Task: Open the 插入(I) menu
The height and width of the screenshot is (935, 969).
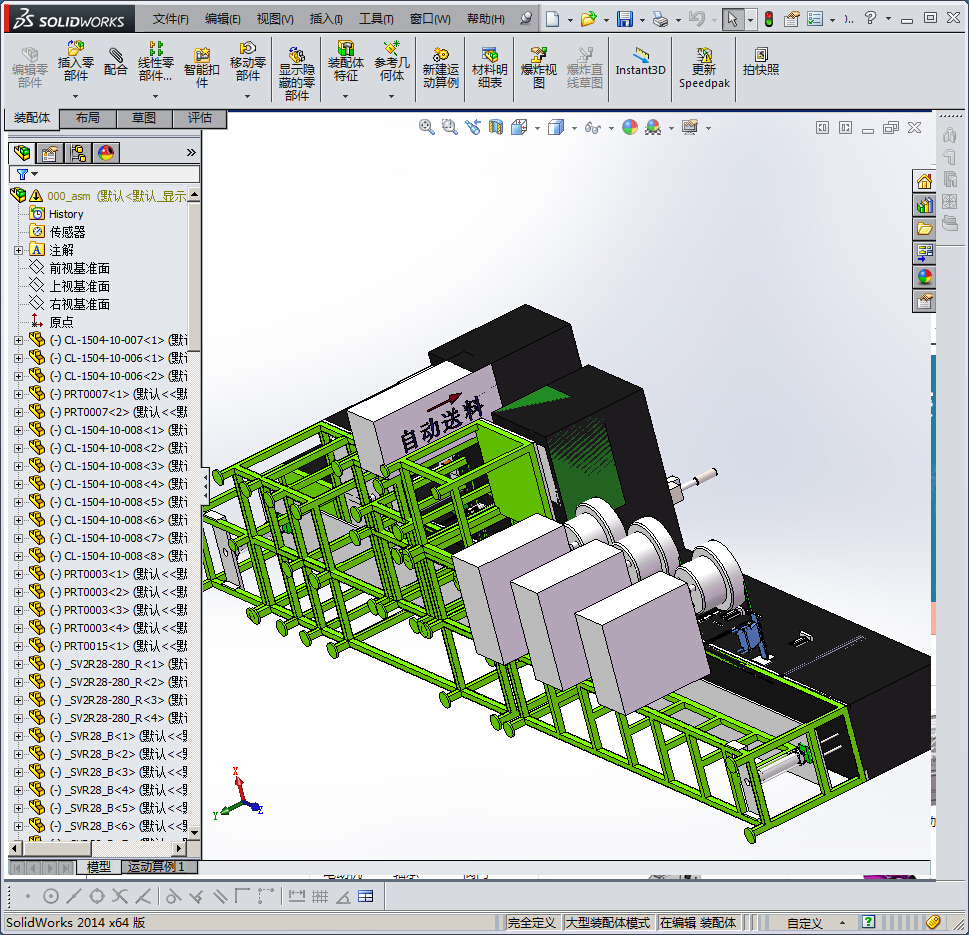Action: (x=326, y=19)
